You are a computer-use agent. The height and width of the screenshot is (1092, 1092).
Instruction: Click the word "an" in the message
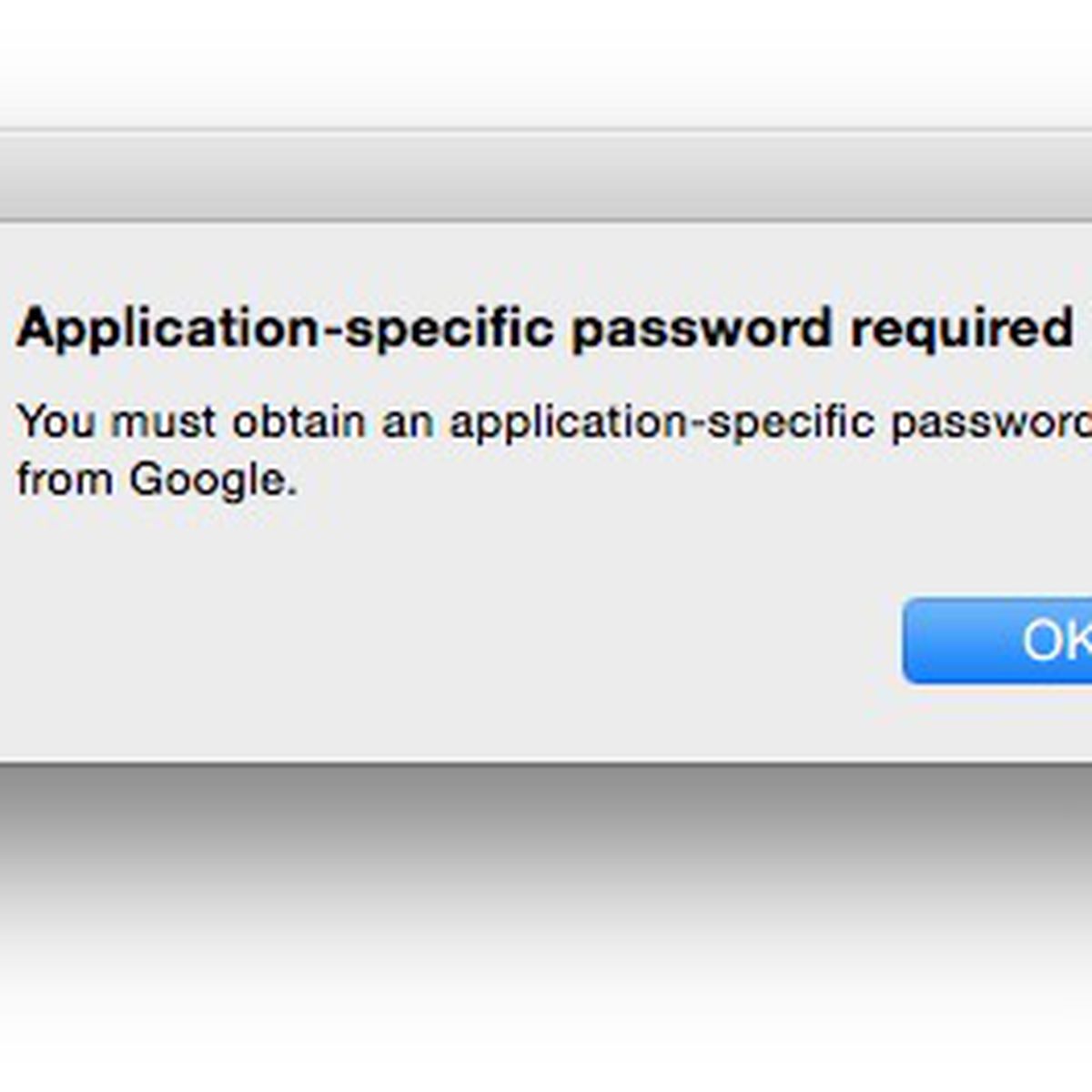[x=407, y=422]
